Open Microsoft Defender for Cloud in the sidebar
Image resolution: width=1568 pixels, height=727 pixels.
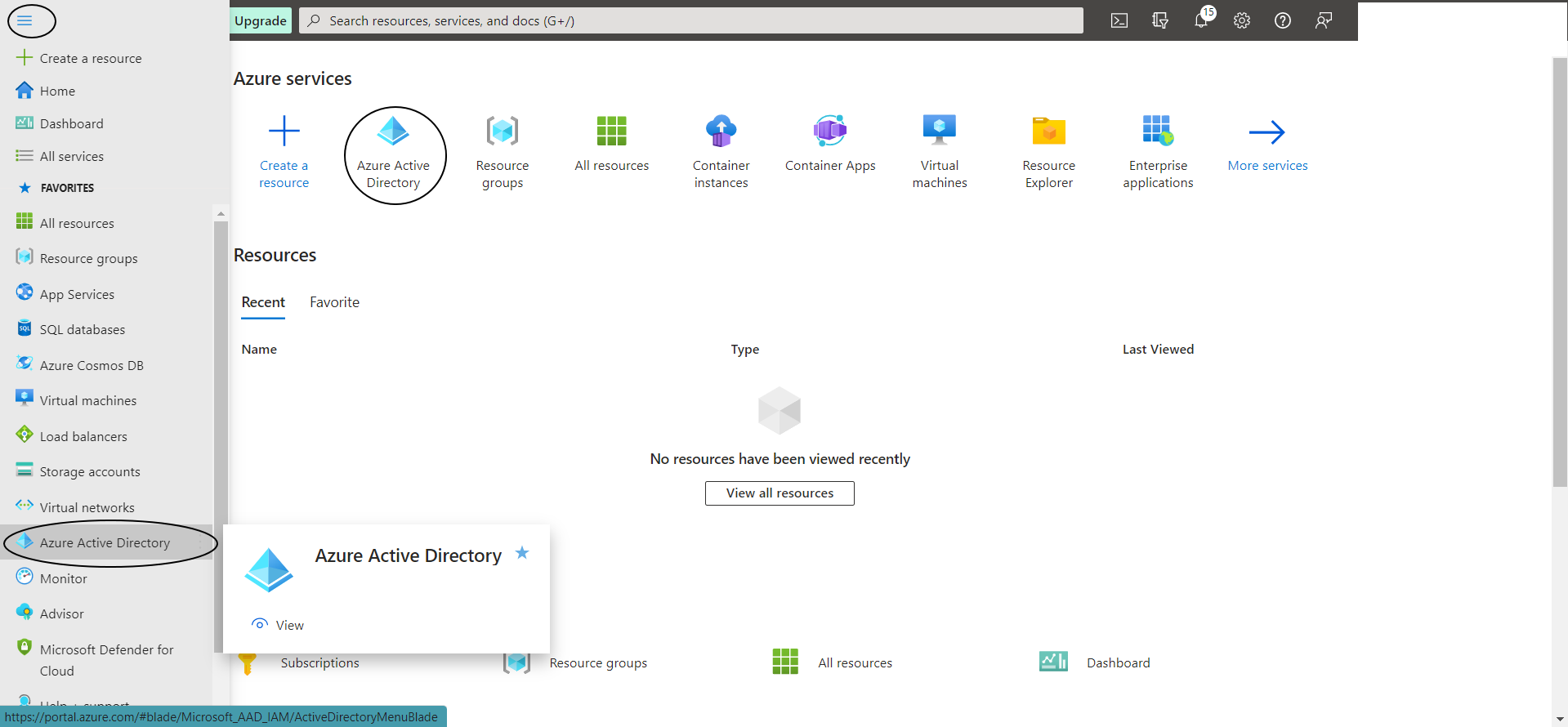point(106,659)
